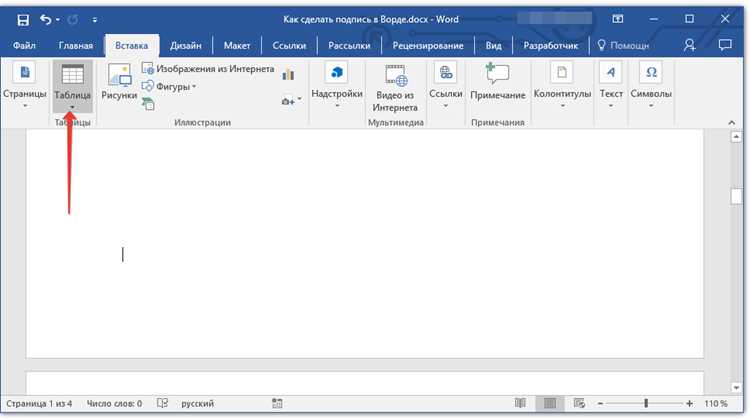
Task: Open the spelling check book icon
Action: point(162,403)
